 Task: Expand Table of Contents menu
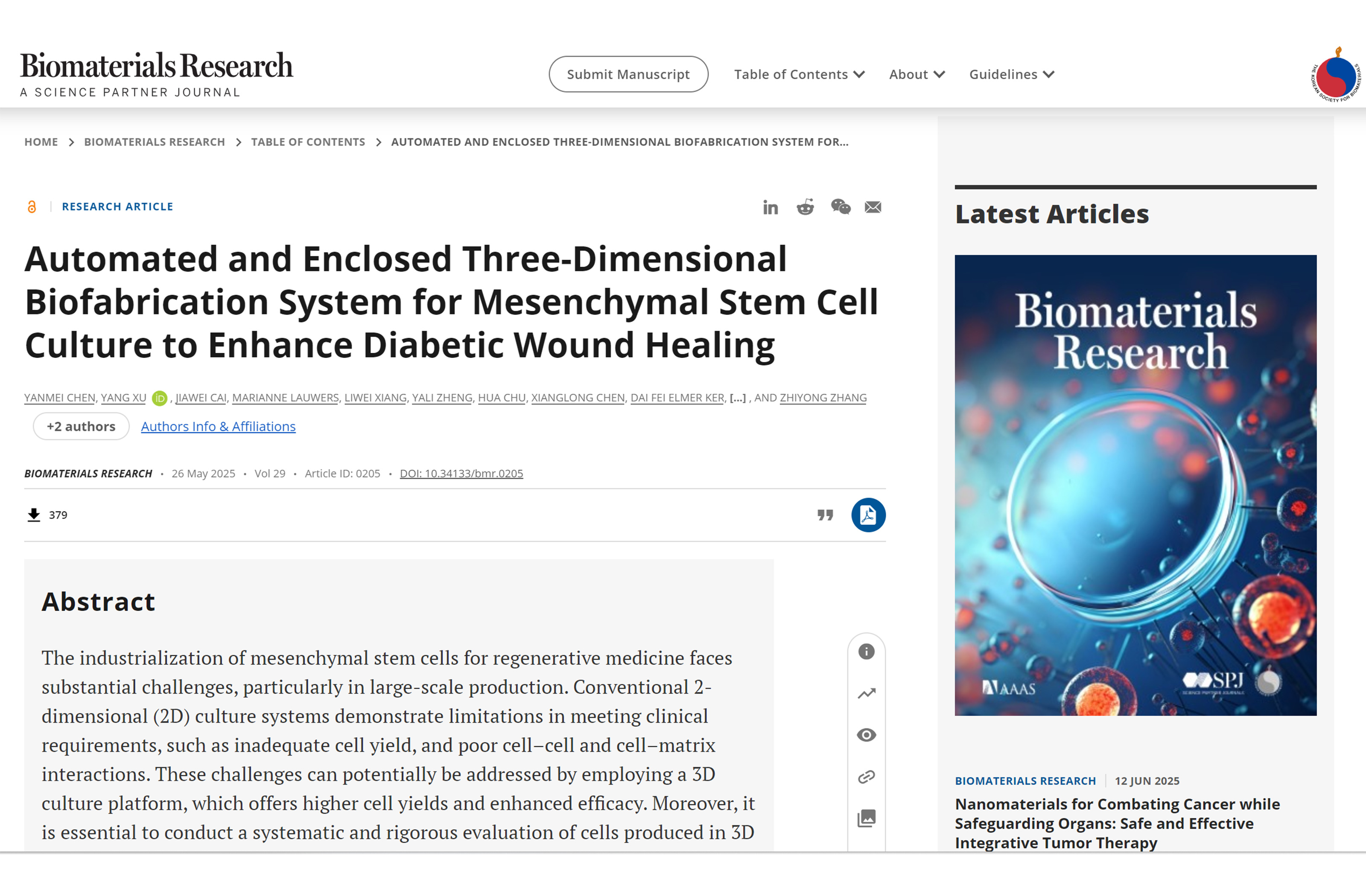(799, 75)
